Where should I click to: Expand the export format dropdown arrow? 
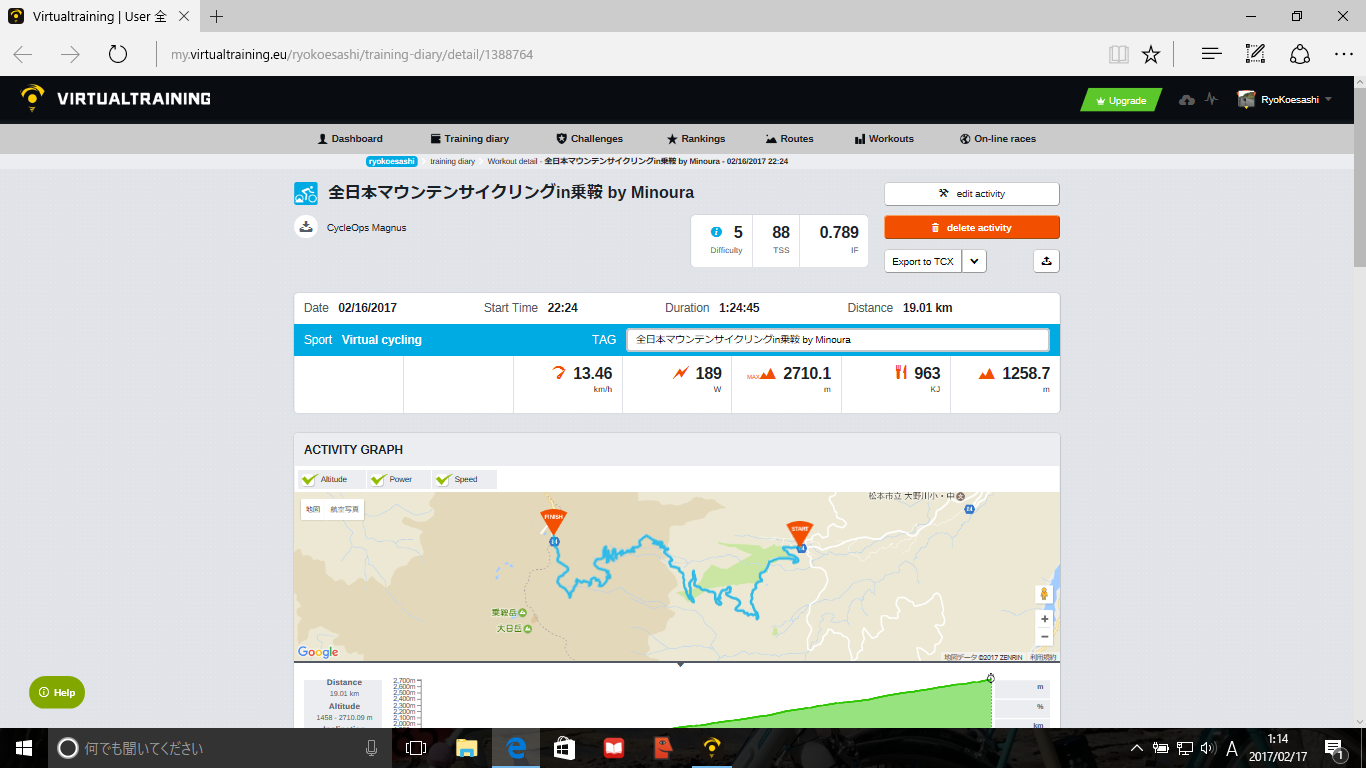tap(975, 261)
